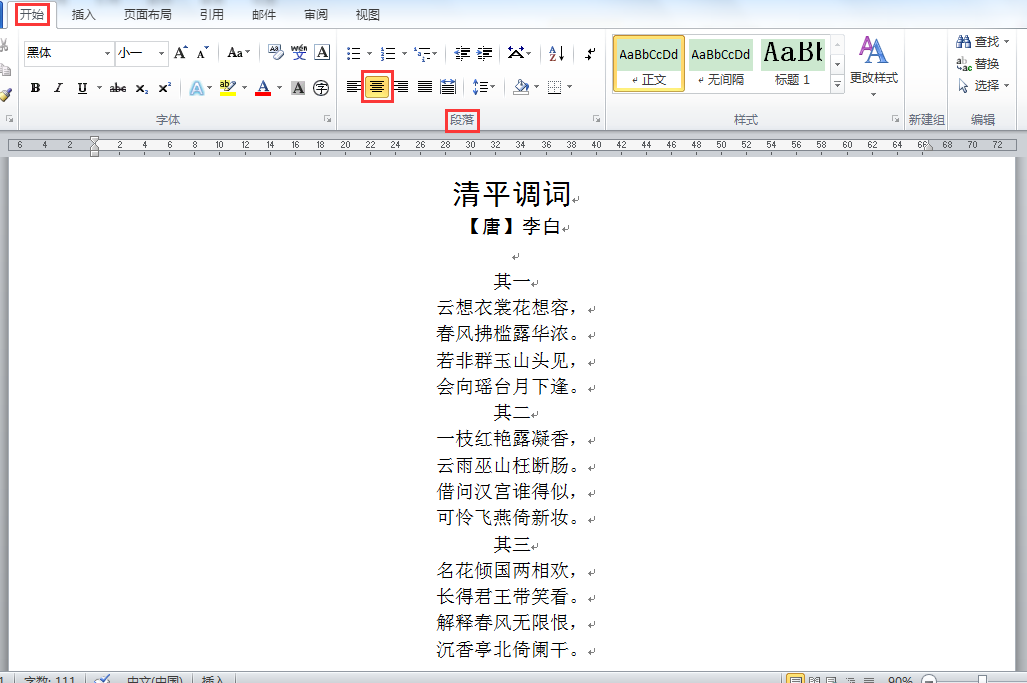1027x683 pixels.
Task: Apply character border icon
Action: pyautogui.click(x=322, y=52)
